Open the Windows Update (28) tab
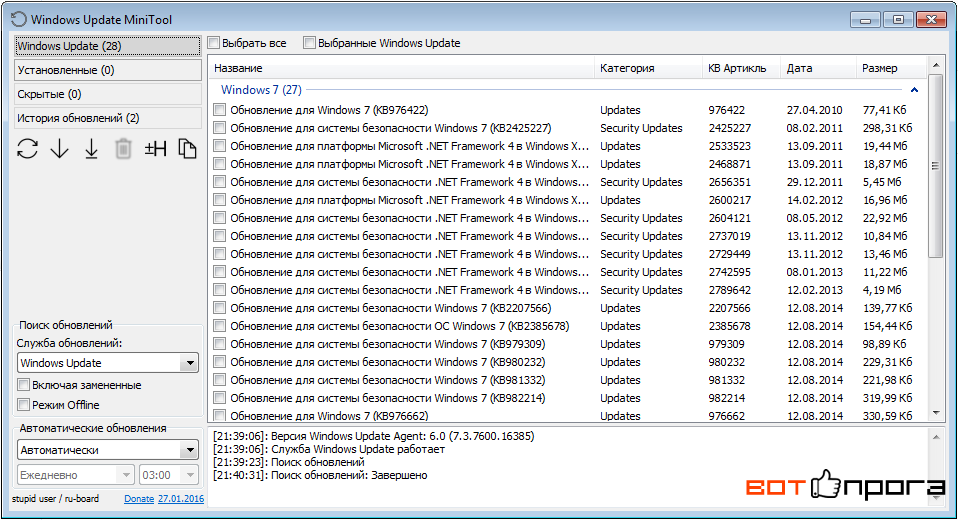958x520 pixels. pyautogui.click(x=108, y=46)
